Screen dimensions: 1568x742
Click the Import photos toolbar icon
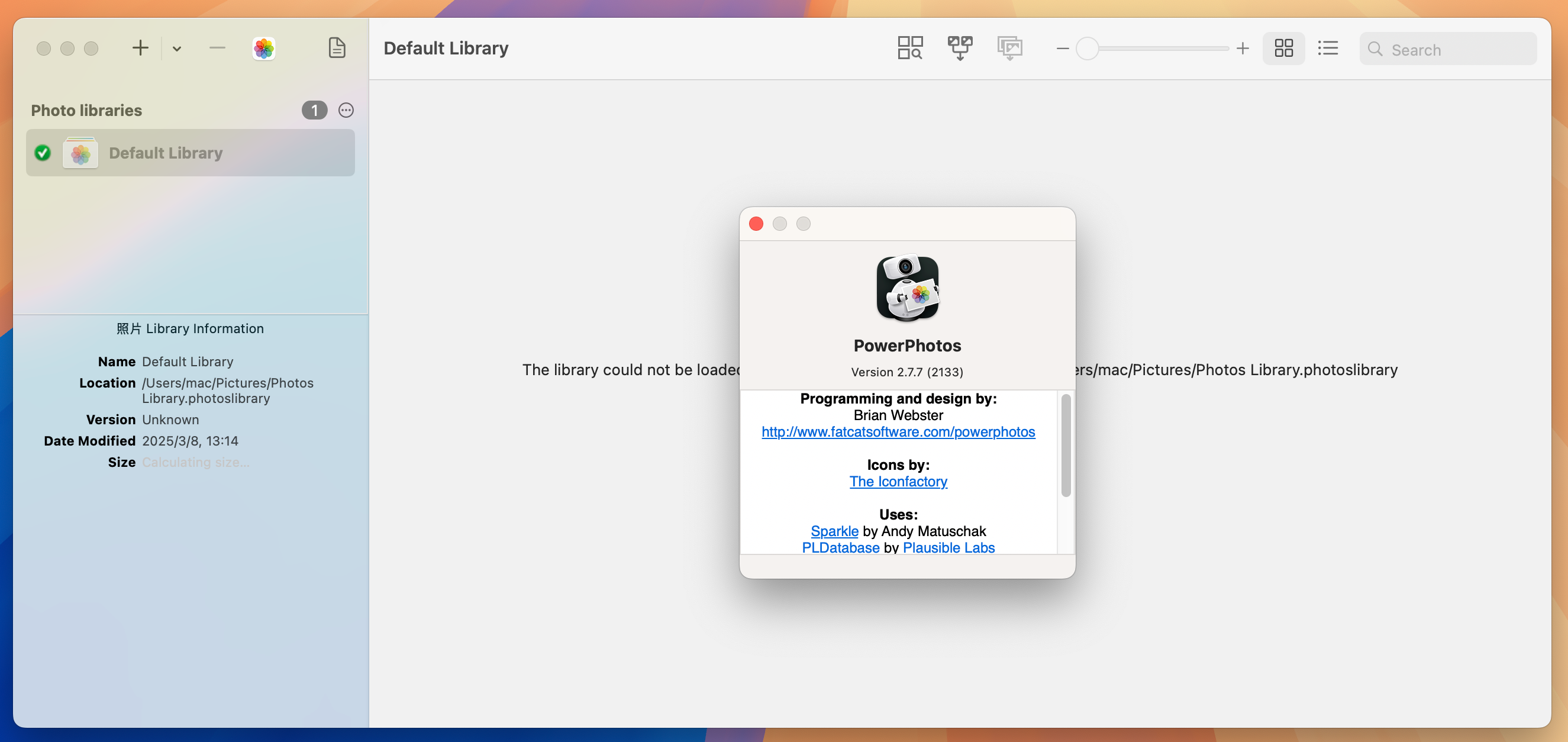[x=1010, y=47]
